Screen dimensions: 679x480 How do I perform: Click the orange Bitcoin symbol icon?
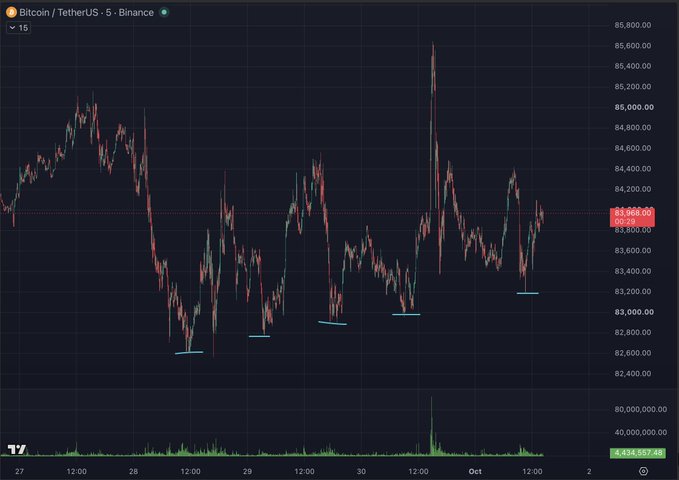click(x=11, y=12)
